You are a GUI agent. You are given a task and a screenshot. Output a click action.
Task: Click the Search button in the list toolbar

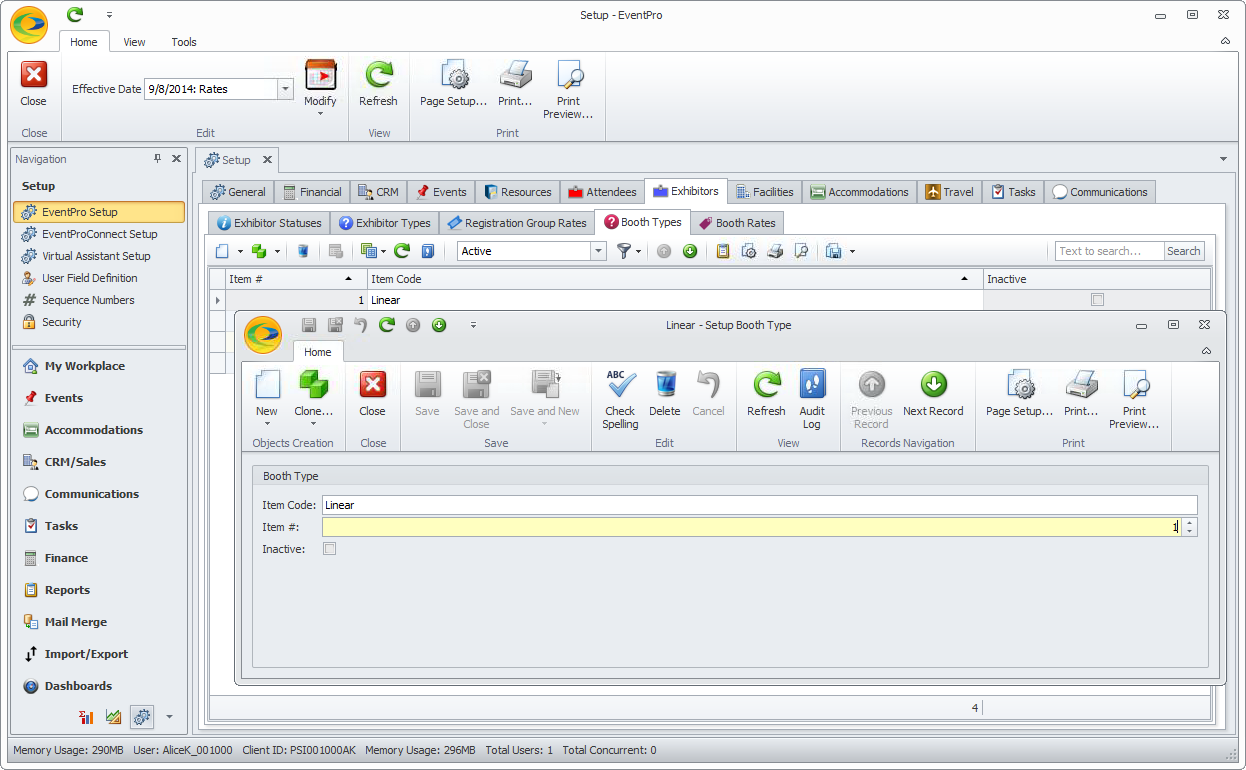pyautogui.click(x=1184, y=251)
